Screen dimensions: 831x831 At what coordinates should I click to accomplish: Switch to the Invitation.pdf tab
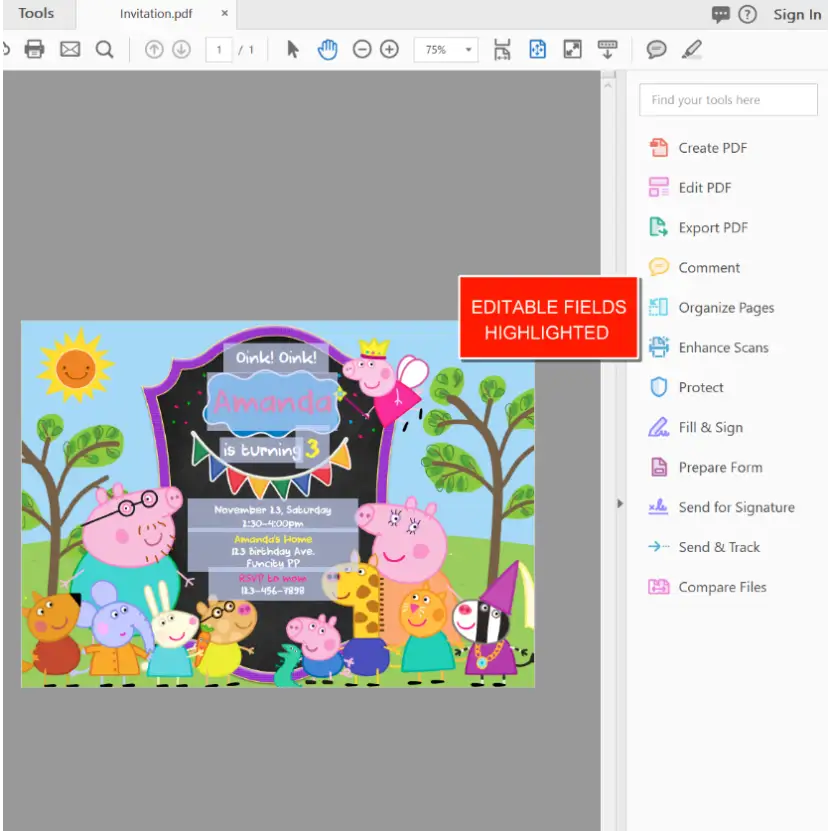click(x=155, y=14)
